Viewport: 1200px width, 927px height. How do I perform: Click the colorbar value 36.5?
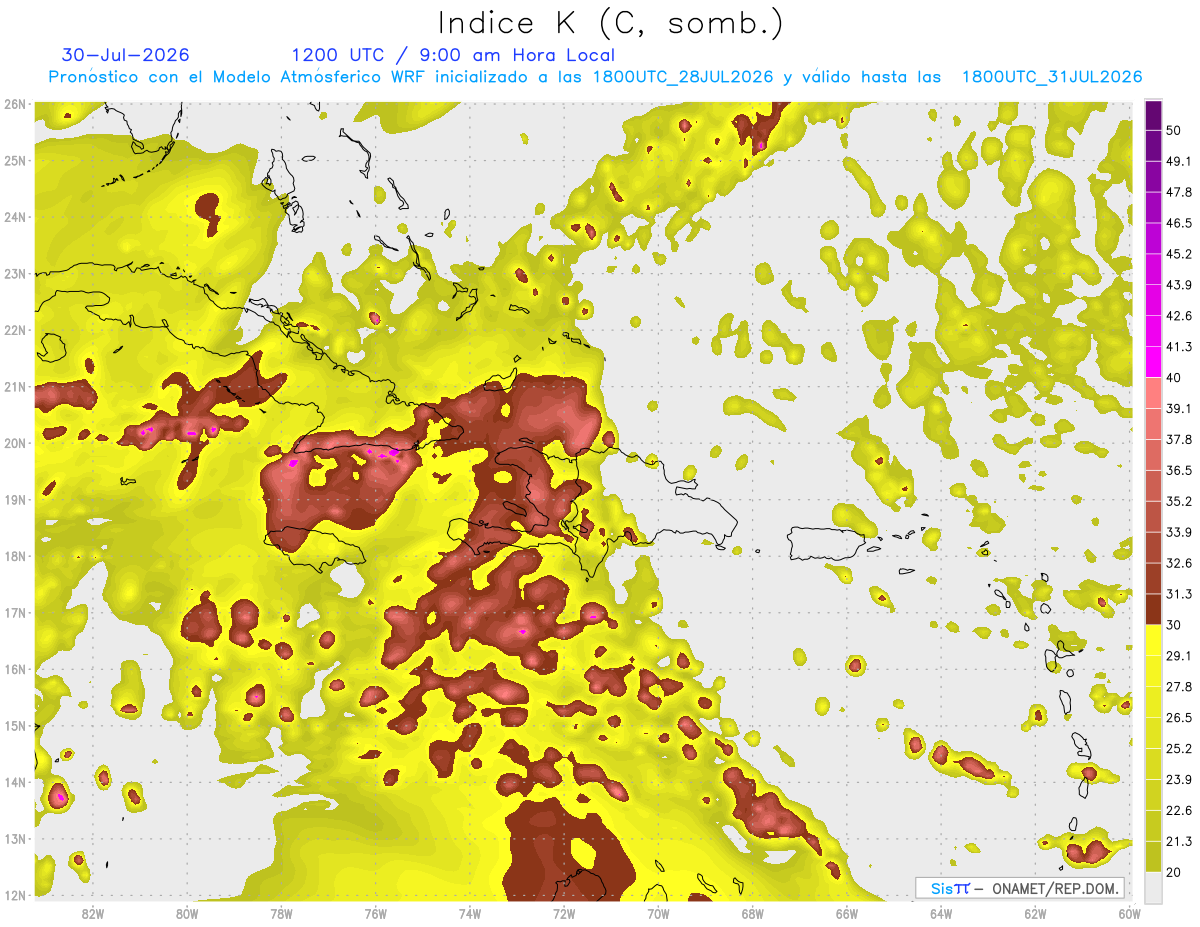point(1179,470)
